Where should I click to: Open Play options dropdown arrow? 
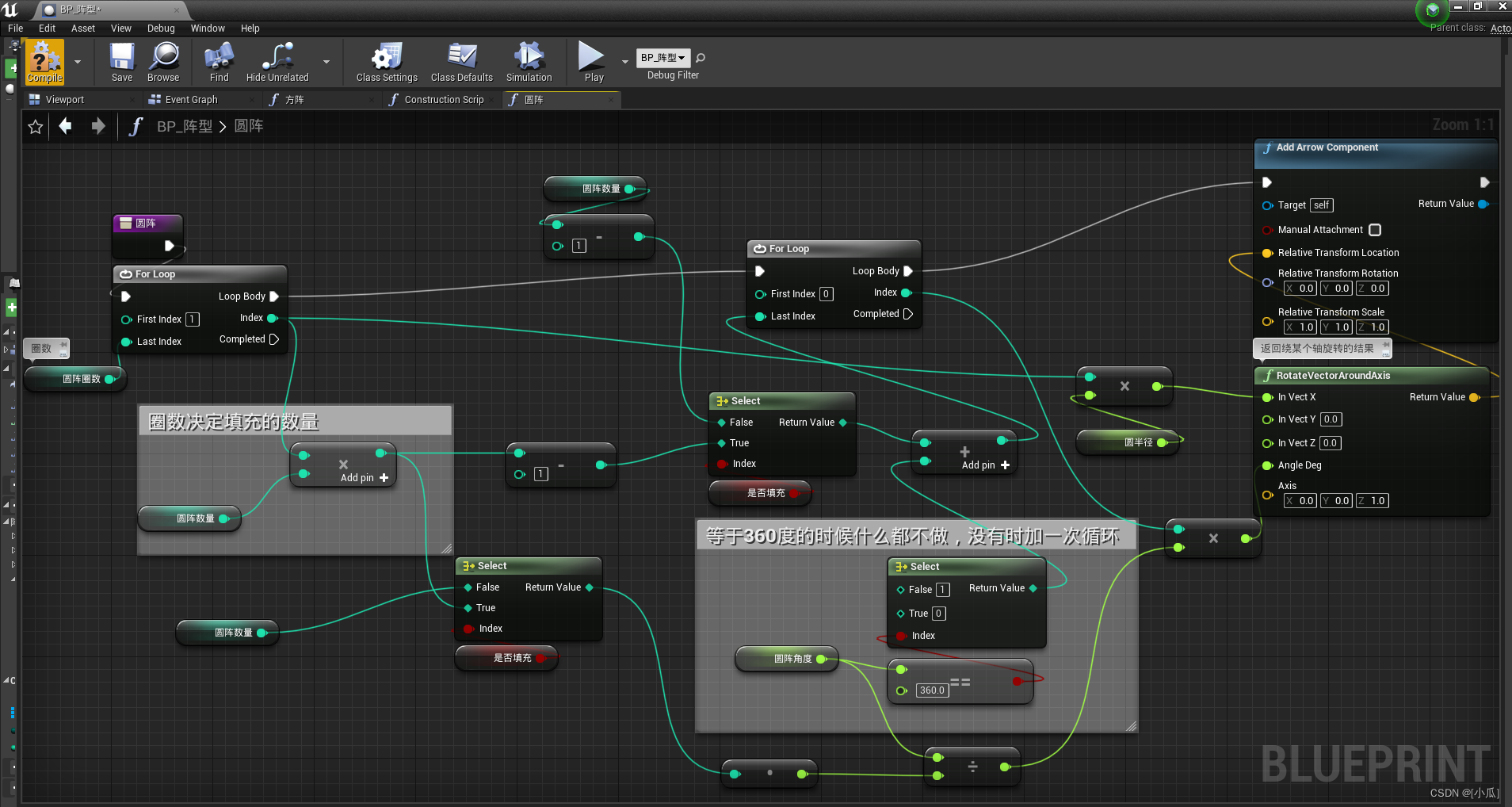tap(624, 62)
